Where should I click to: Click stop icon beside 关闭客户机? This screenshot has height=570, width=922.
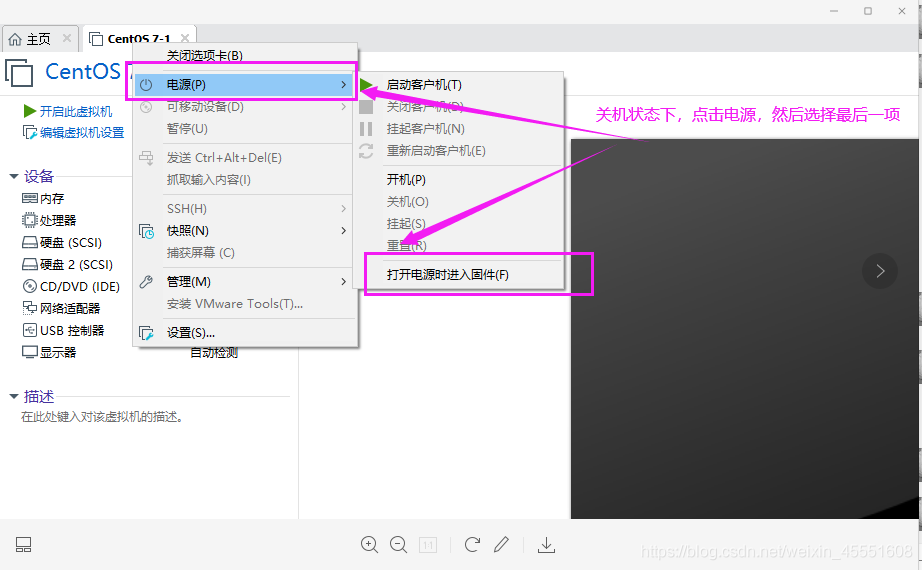(366, 107)
